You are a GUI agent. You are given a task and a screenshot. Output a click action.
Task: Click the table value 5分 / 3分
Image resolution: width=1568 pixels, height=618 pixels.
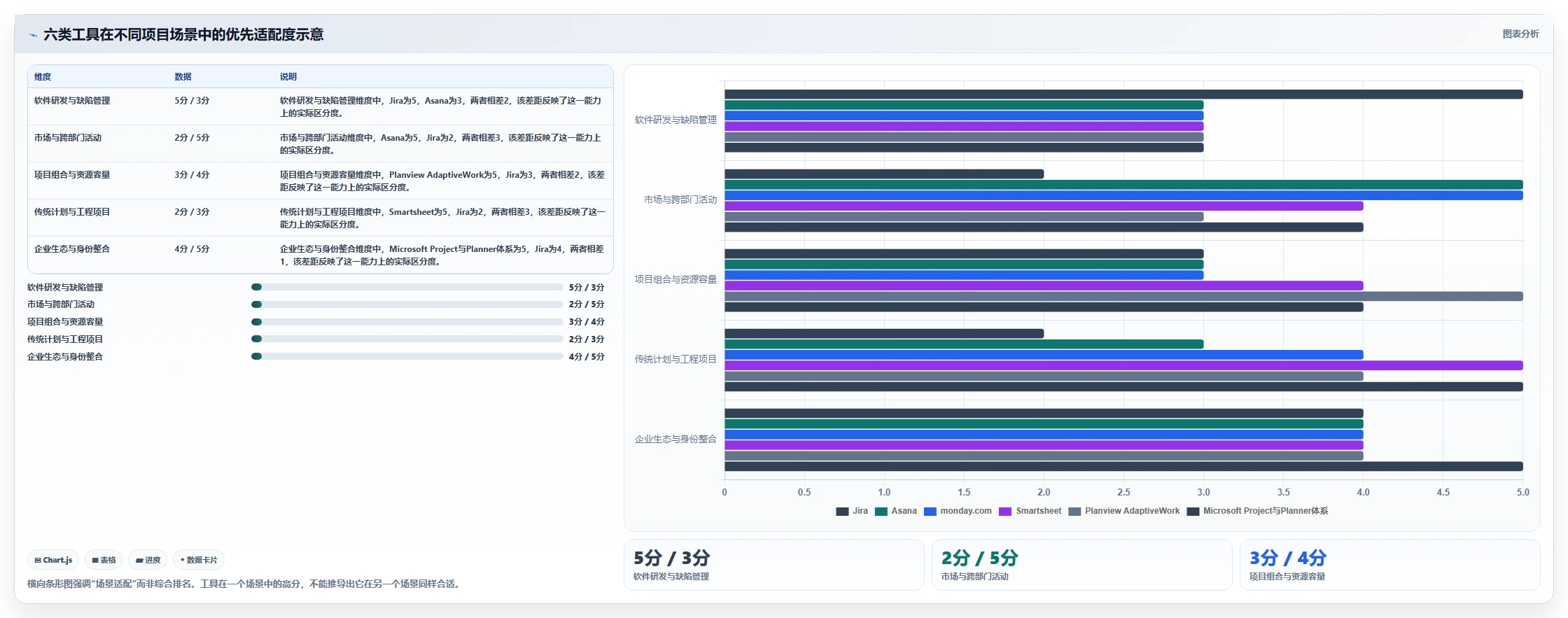click(x=192, y=101)
